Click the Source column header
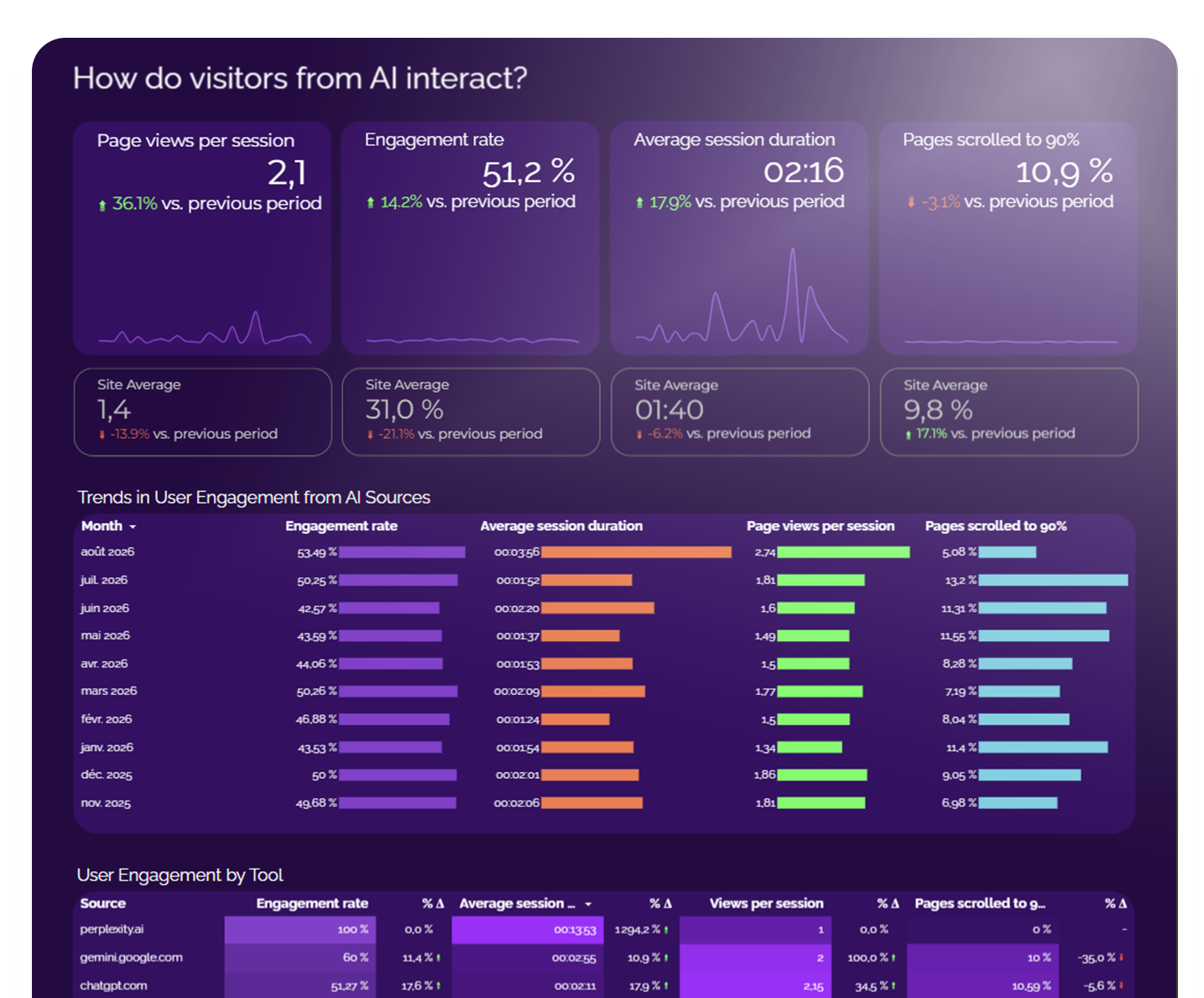The width and height of the screenshot is (1204, 998). [102, 904]
